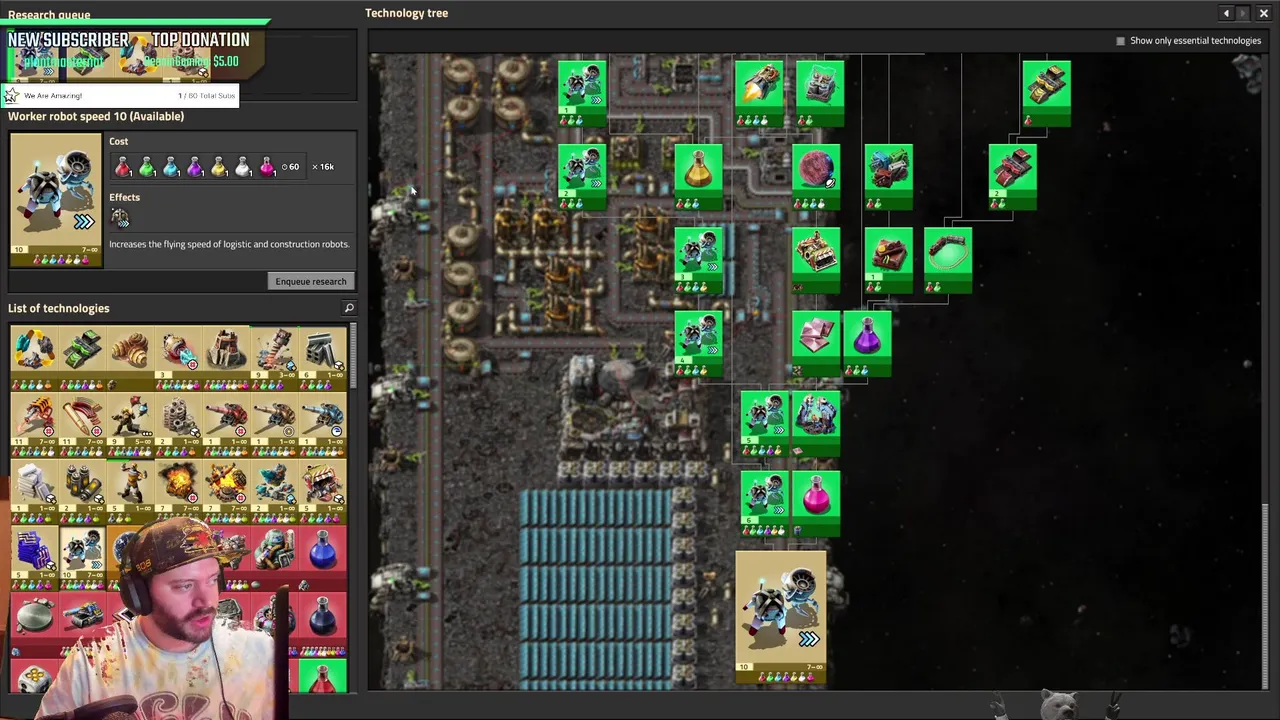Select green transport belts technology in list
The image size is (1280, 720).
click(82, 358)
